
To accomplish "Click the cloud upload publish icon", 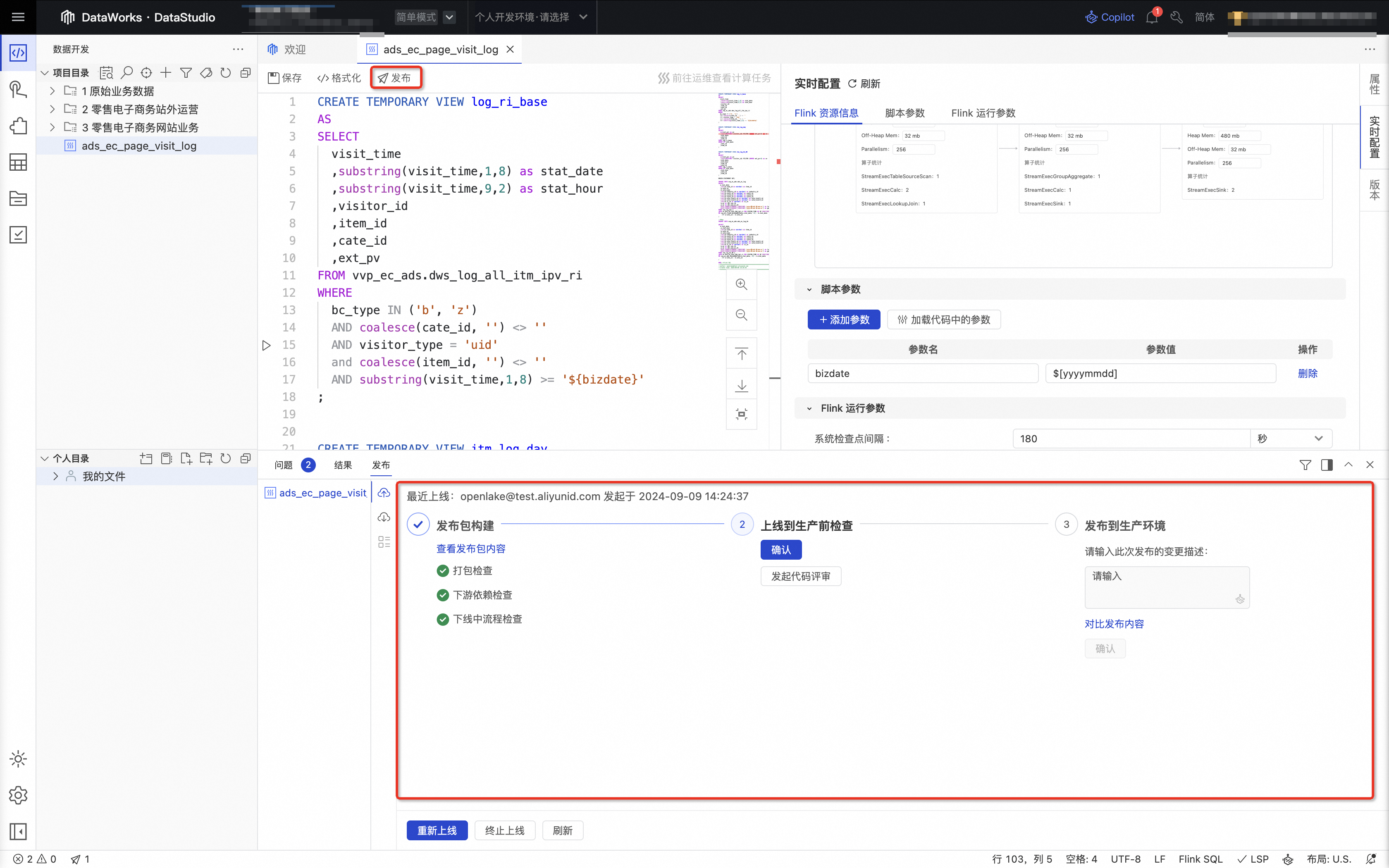I will 384,493.
